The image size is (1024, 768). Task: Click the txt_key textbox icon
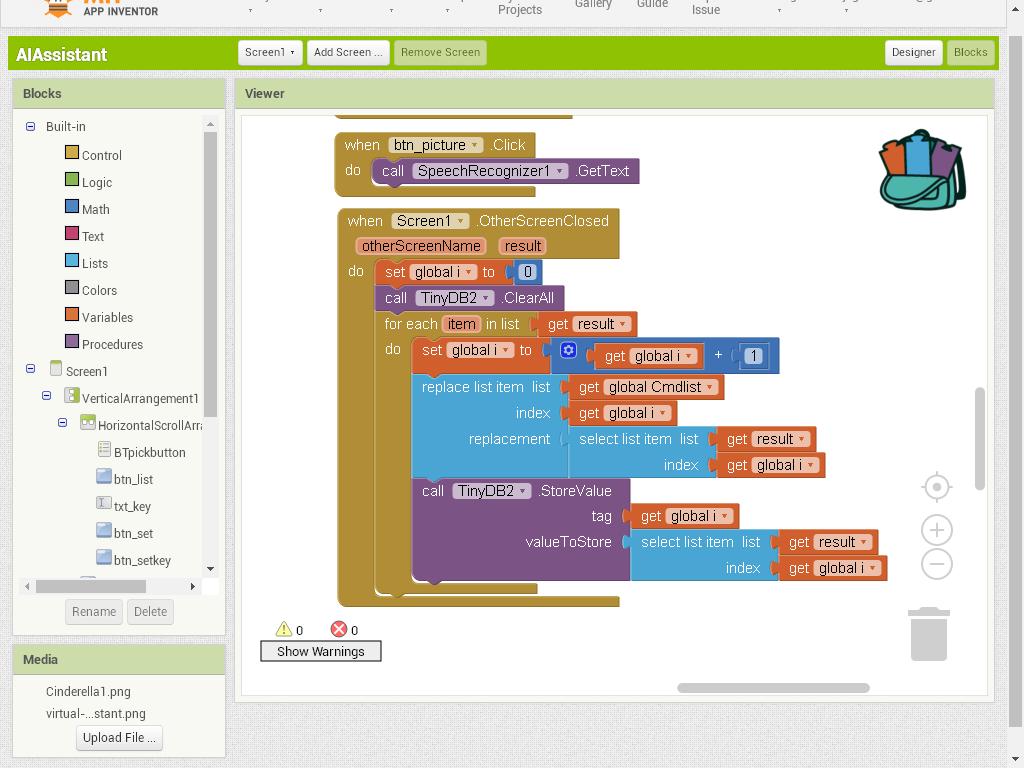pyautogui.click(x=104, y=504)
